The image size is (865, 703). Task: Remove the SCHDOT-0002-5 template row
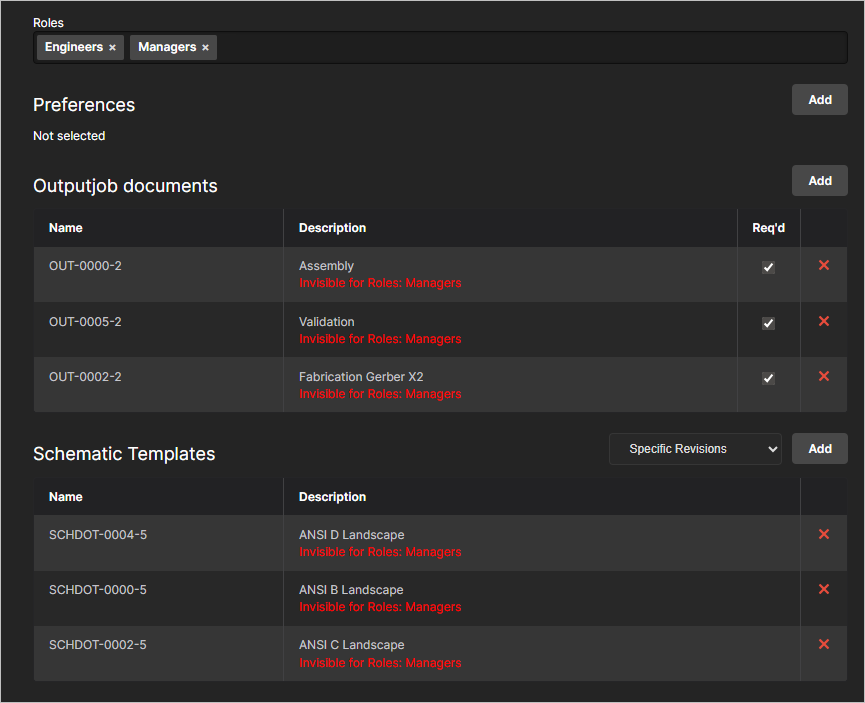click(824, 644)
